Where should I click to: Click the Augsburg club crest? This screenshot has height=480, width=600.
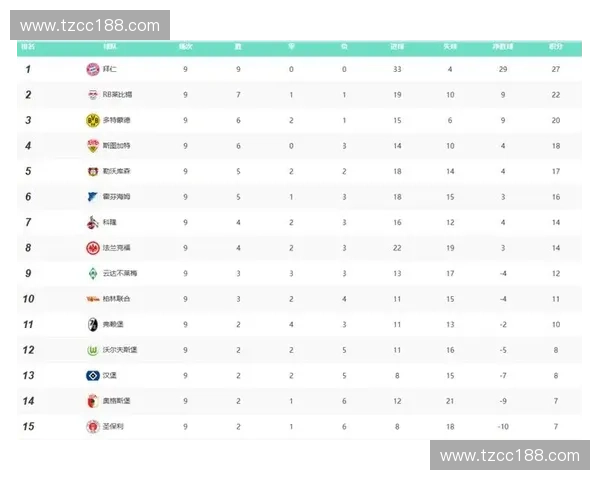[x=93, y=401]
